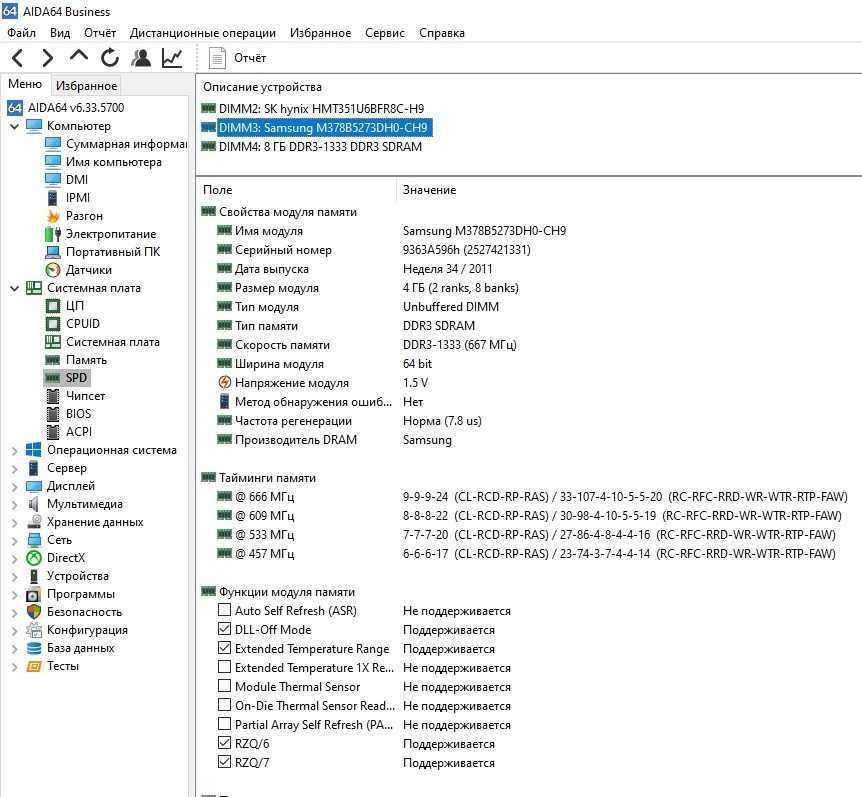862x797 pixels.
Task: Open the Справка menu
Action: (x=441, y=33)
